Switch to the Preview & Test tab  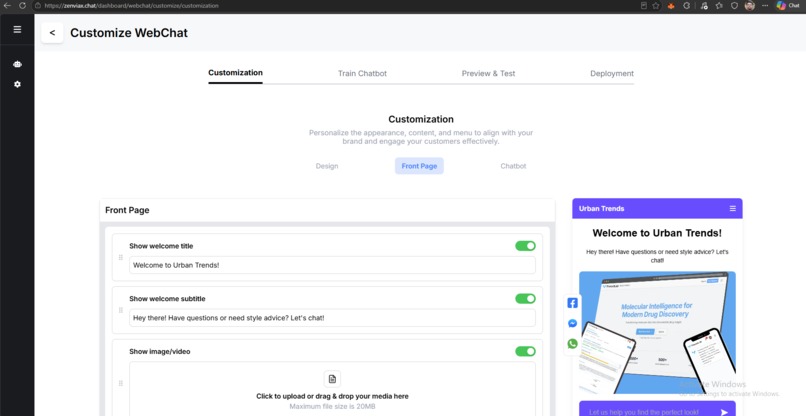(x=488, y=74)
